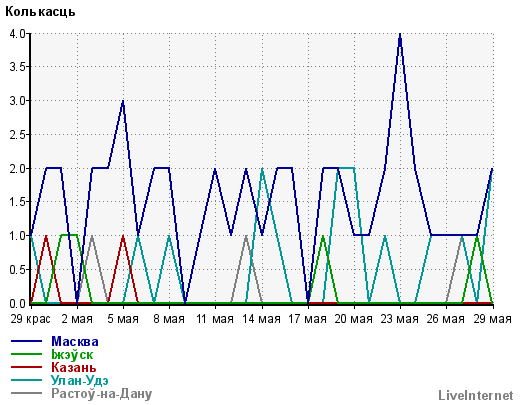Click the dark blue Масква legend line
The width and height of the screenshot is (520, 405).
[26, 341]
